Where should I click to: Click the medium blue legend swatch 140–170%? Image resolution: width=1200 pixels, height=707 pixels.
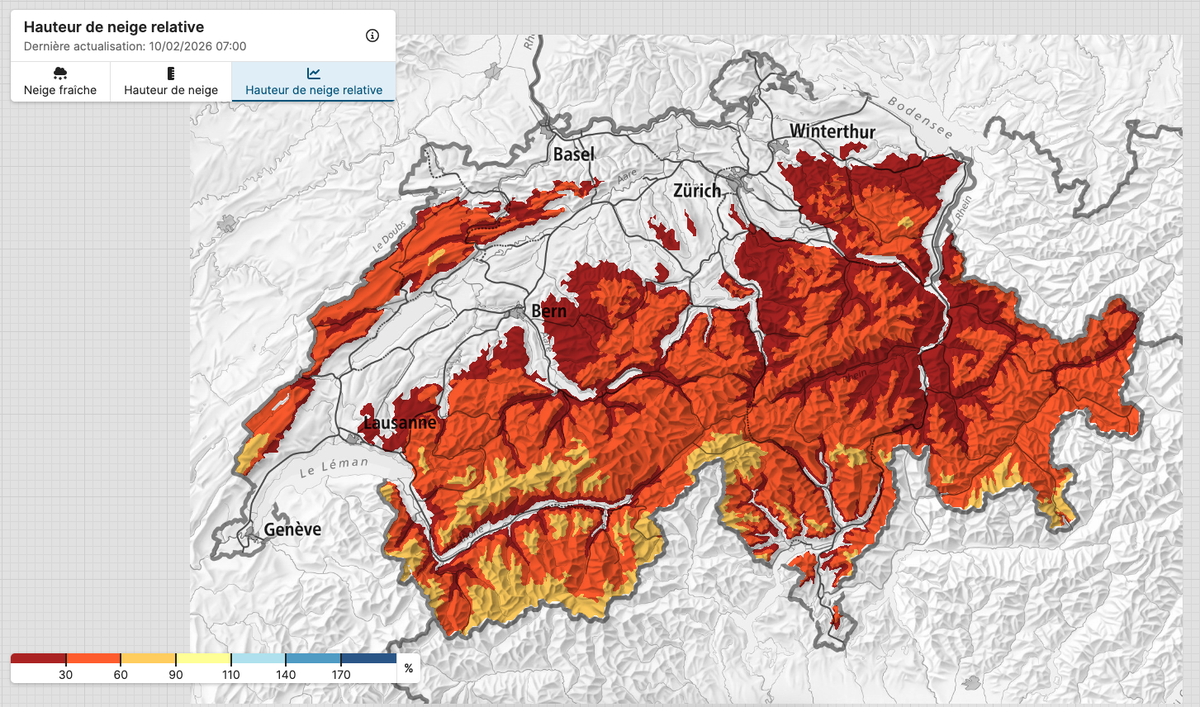pyautogui.click(x=313, y=659)
